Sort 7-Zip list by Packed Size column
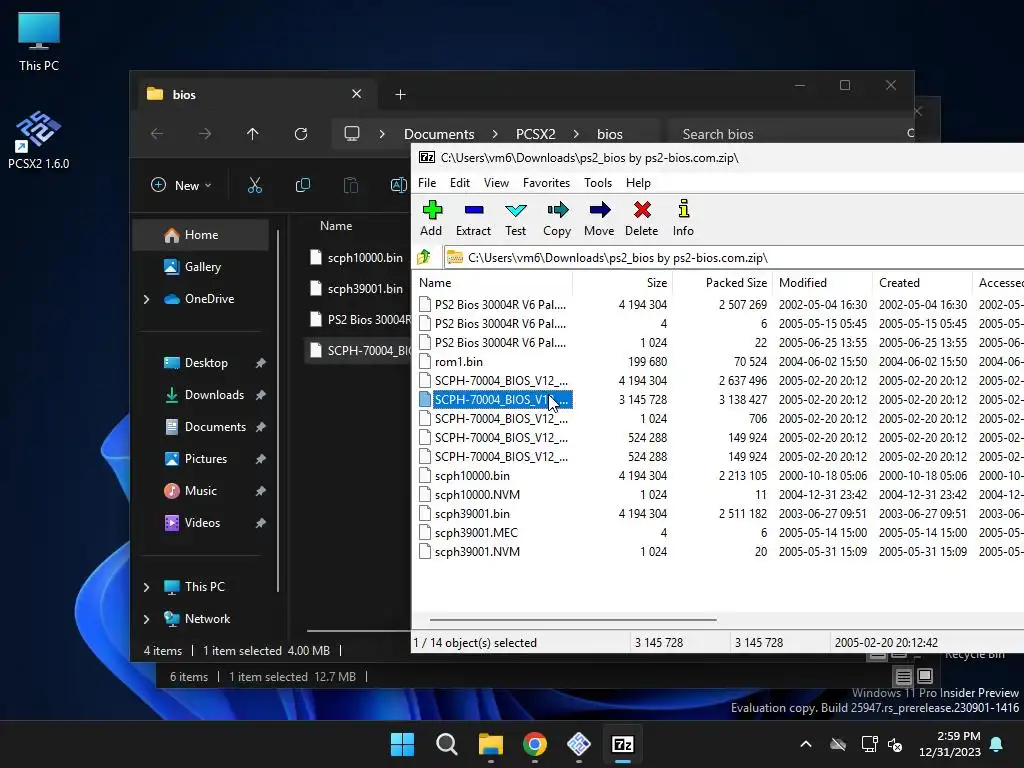This screenshot has width=1024, height=768. pyautogui.click(x=722, y=283)
